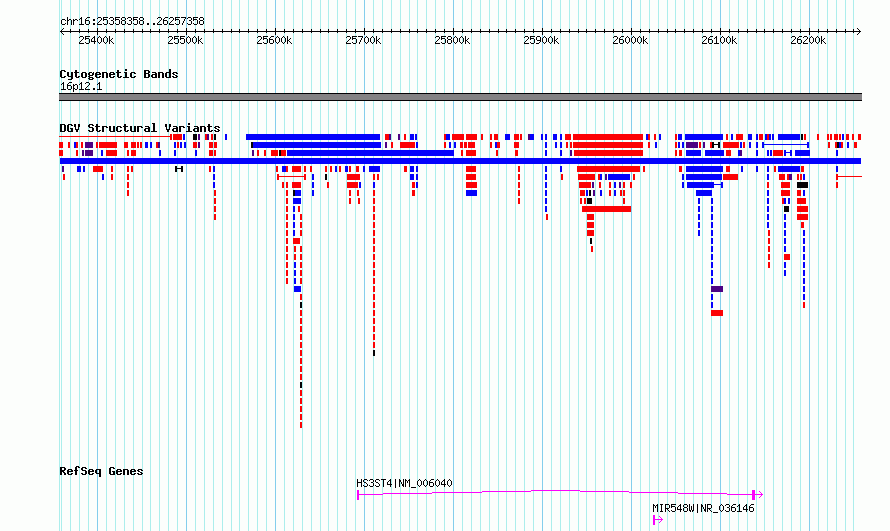Click the 25900k ruler label

(541, 40)
